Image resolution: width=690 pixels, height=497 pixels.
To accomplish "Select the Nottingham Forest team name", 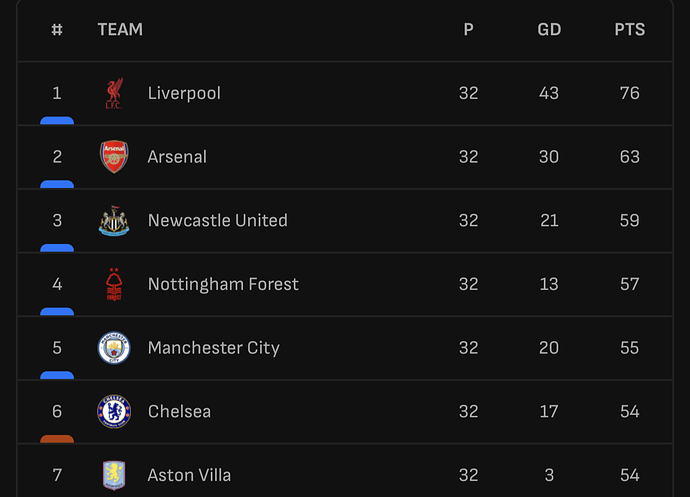I will [223, 284].
